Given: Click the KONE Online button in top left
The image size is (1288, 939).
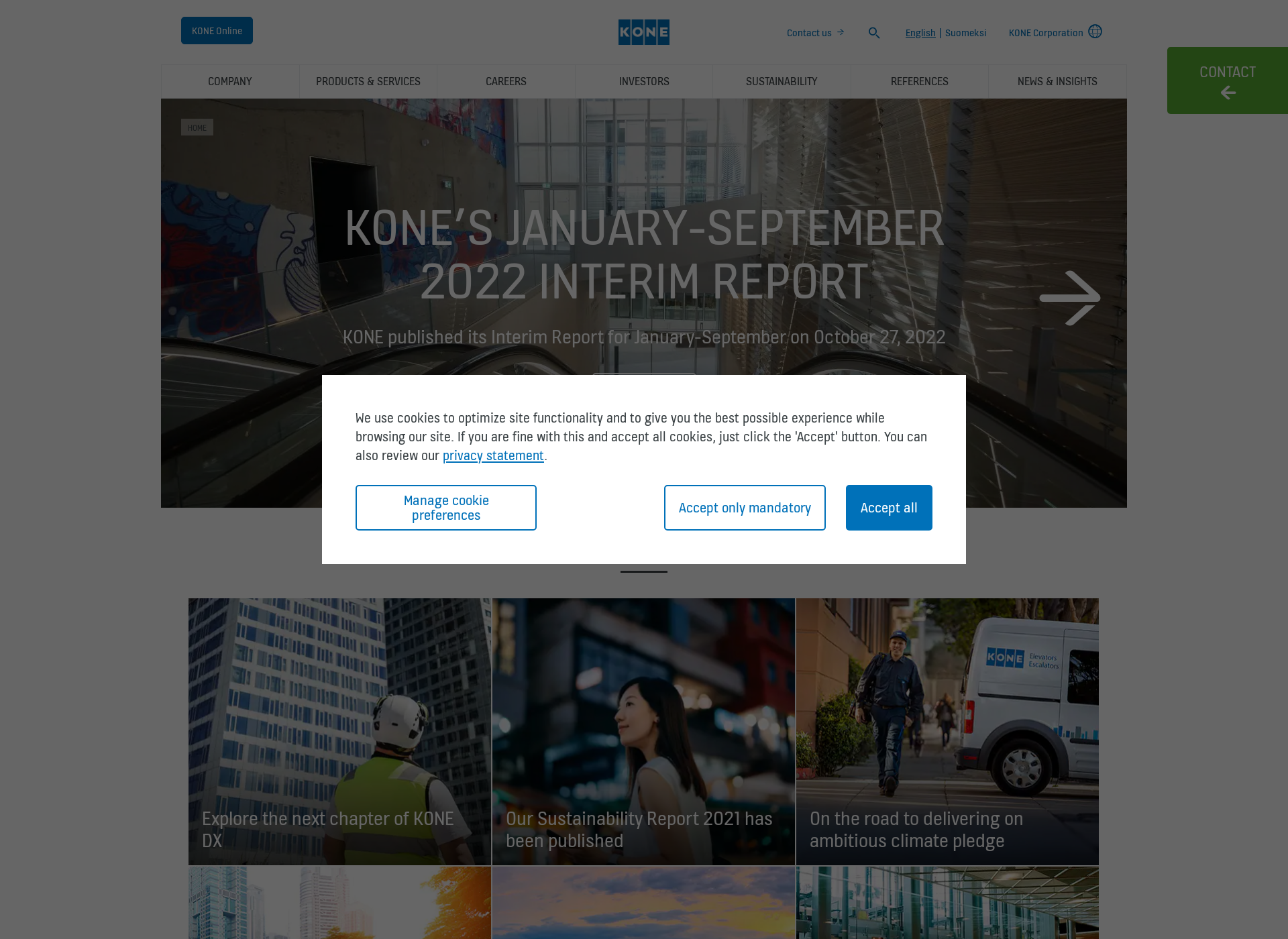Looking at the screenshot, I should (x=216, y=30).
